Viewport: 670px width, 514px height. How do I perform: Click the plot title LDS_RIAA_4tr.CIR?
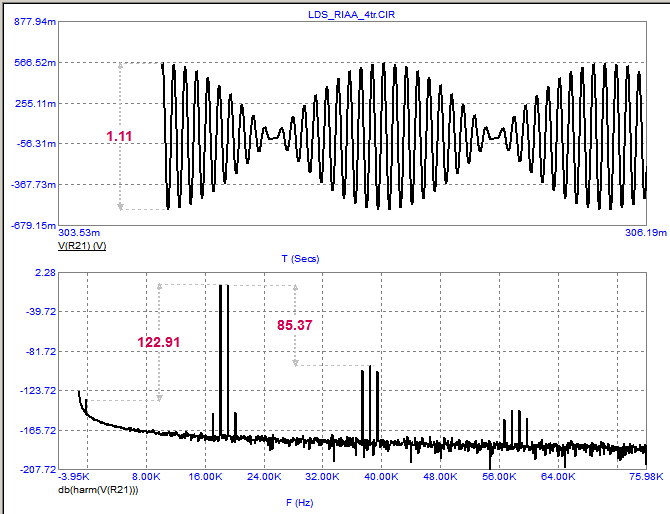coord(351,15)
